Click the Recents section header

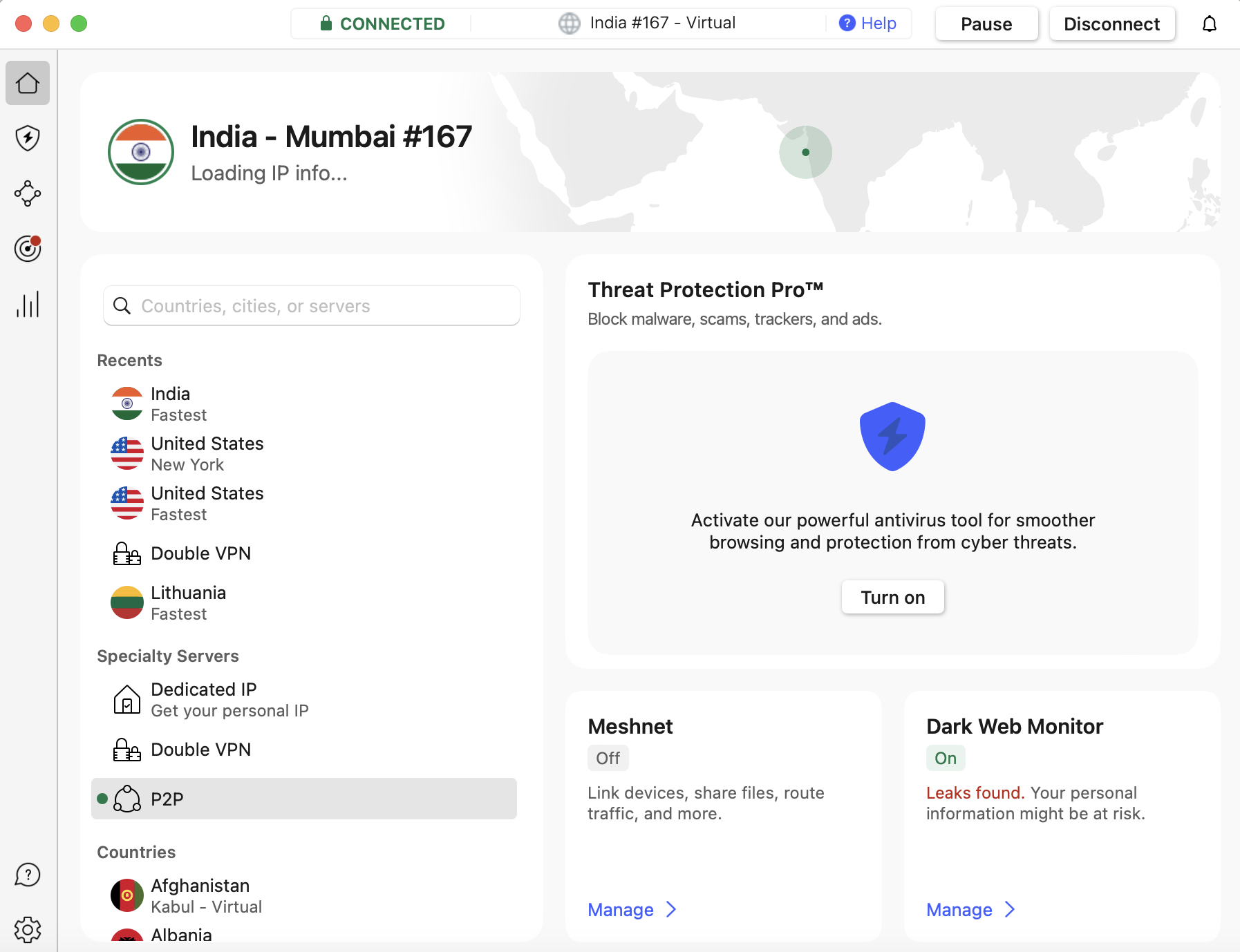point(129,360)
